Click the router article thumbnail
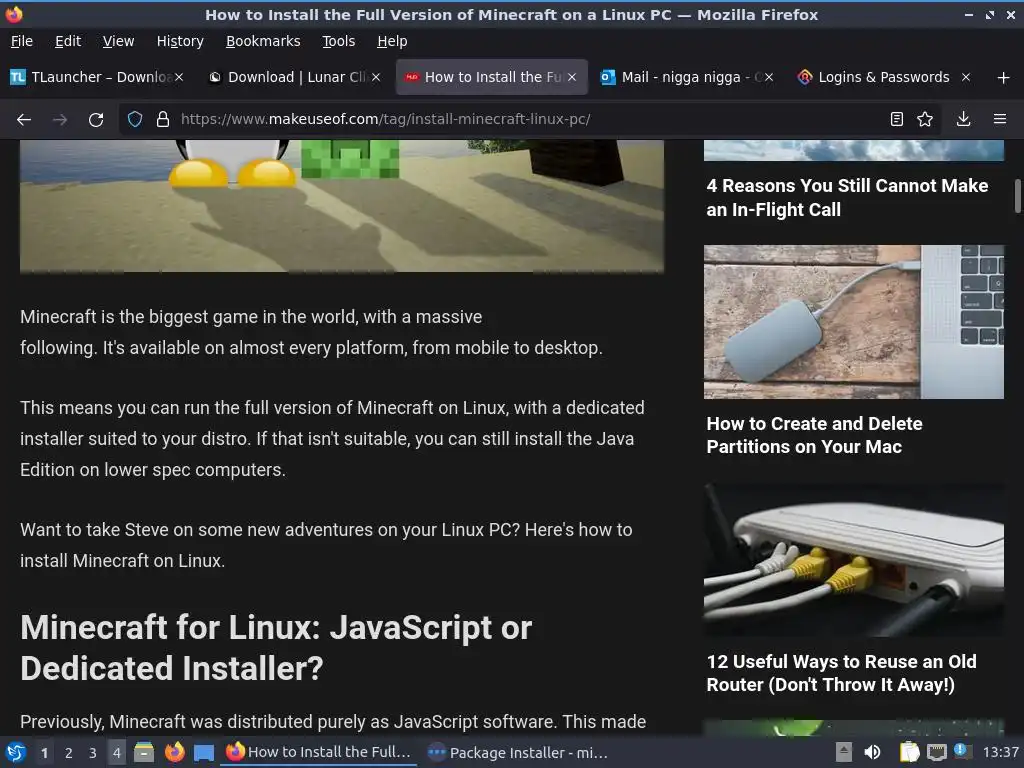 [854, 560]
